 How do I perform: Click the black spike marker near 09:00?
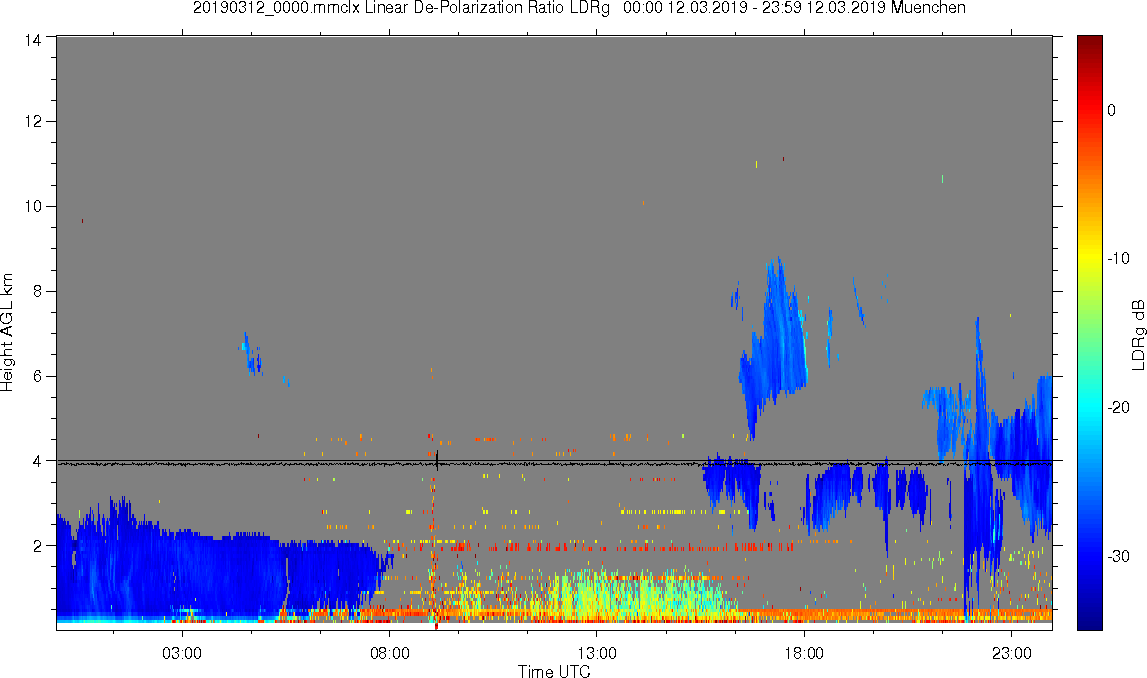pyautogui.click(x=437, y=459)
